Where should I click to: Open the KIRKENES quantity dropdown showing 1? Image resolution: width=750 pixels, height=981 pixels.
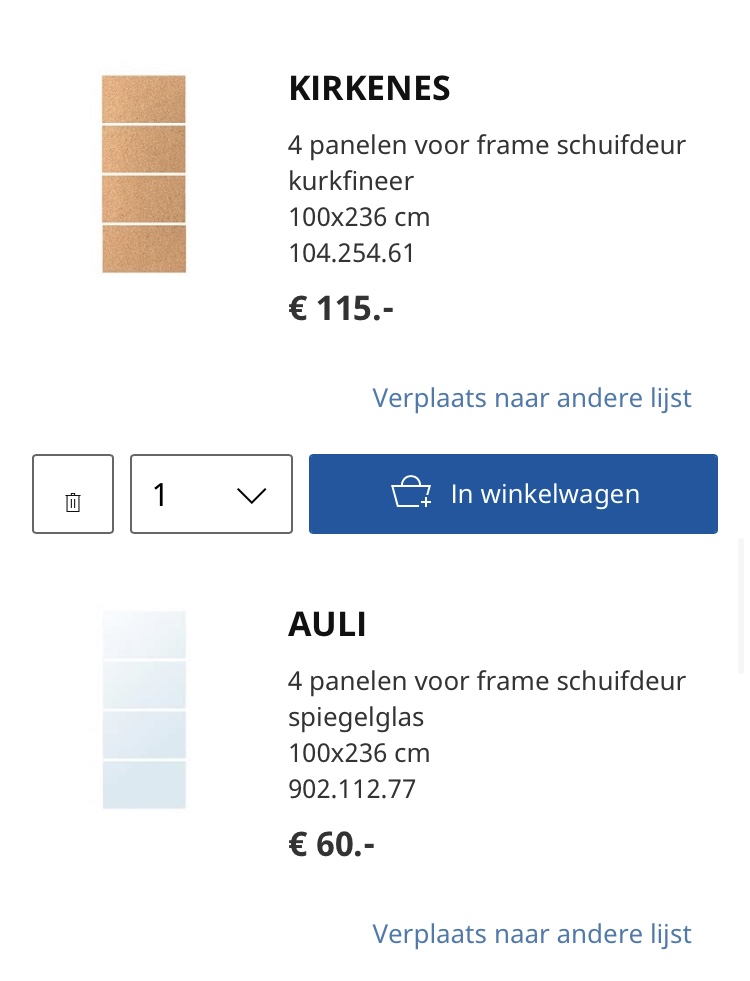point(211,494)
